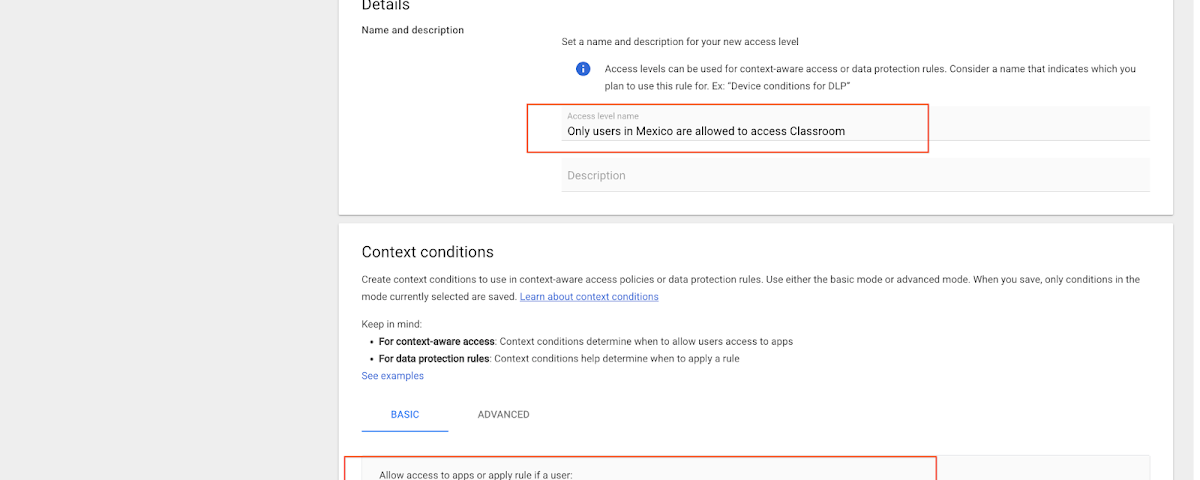
Task: Click the Context conditions heading
Action: click(428, 252)
